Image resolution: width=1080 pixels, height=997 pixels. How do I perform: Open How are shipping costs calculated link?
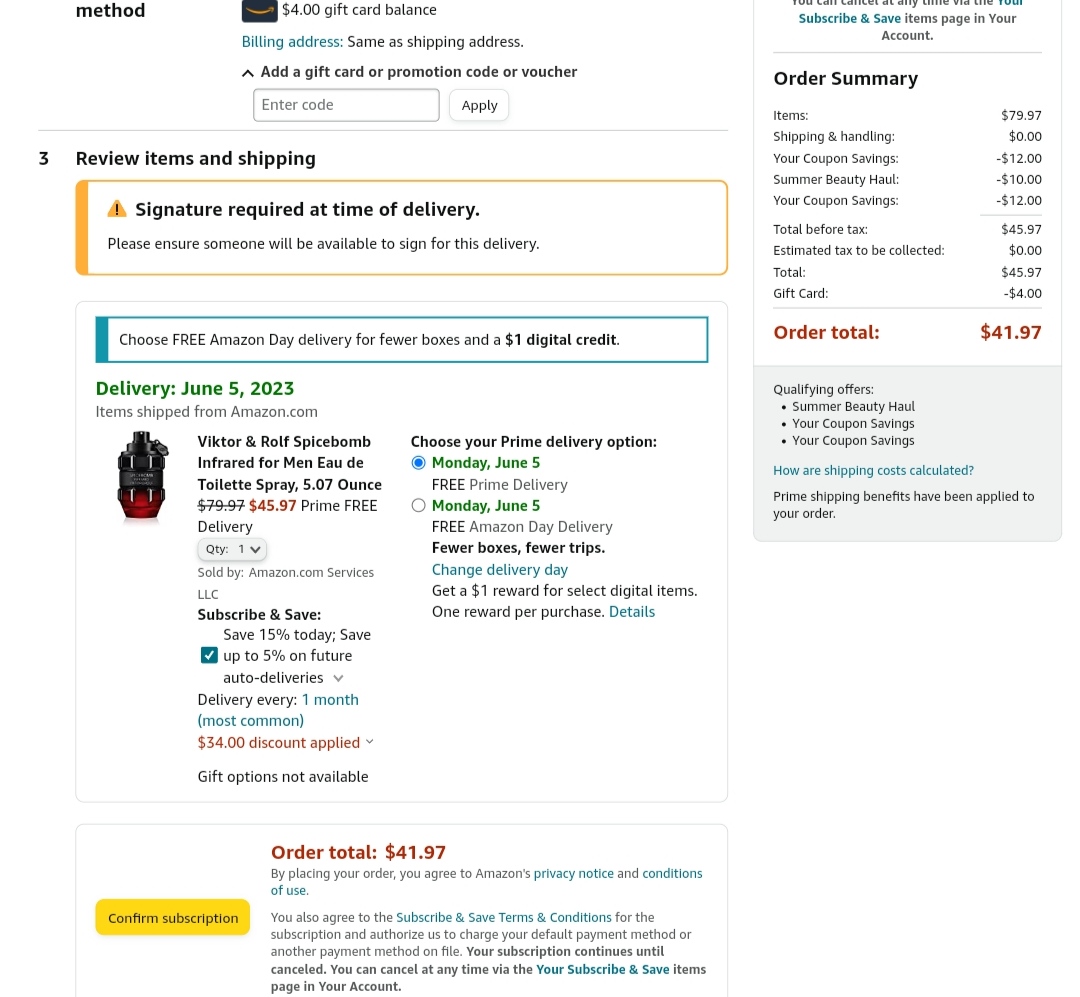pos(873,470)
